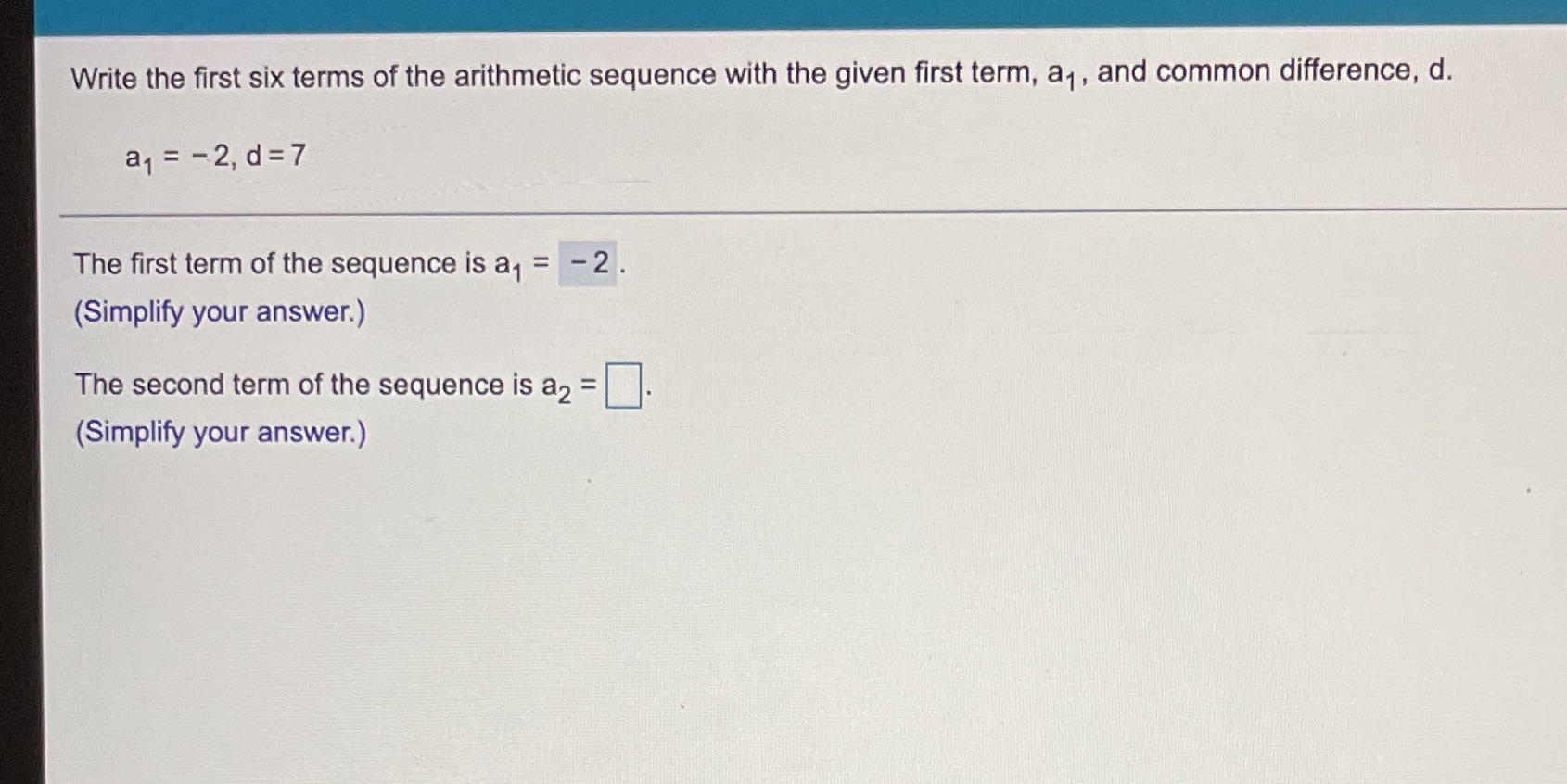Click the question prompt about arithmetic sequence

point(760,74)
